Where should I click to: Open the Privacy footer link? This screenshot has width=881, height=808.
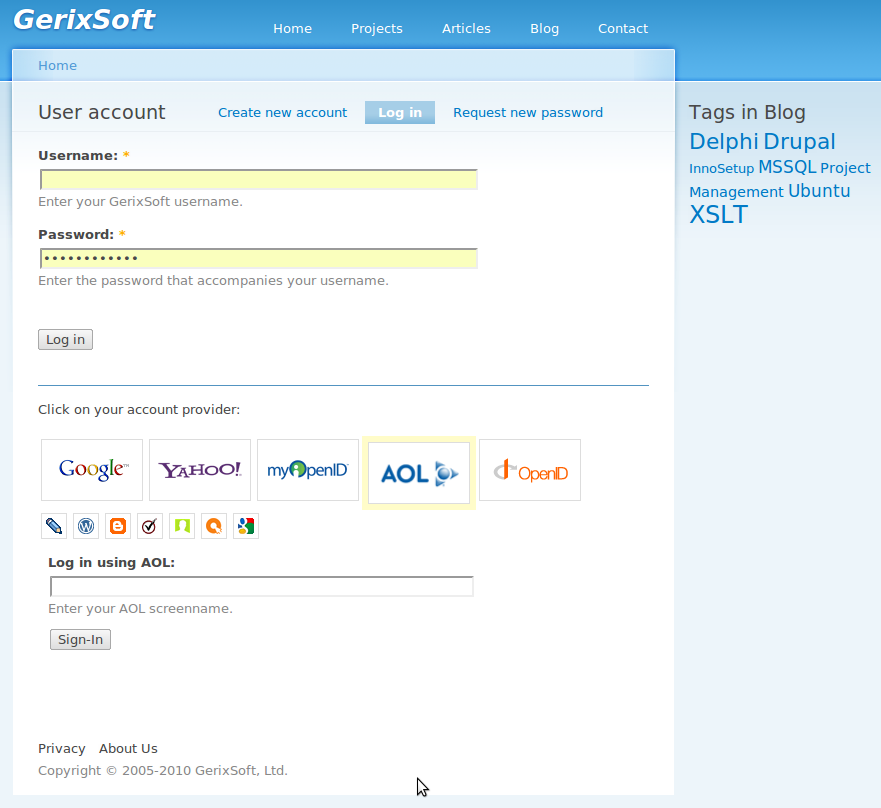[62, 748]
